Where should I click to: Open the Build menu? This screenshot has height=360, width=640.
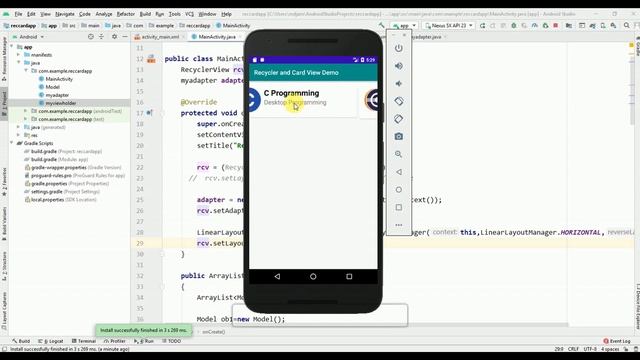[145, 14]
